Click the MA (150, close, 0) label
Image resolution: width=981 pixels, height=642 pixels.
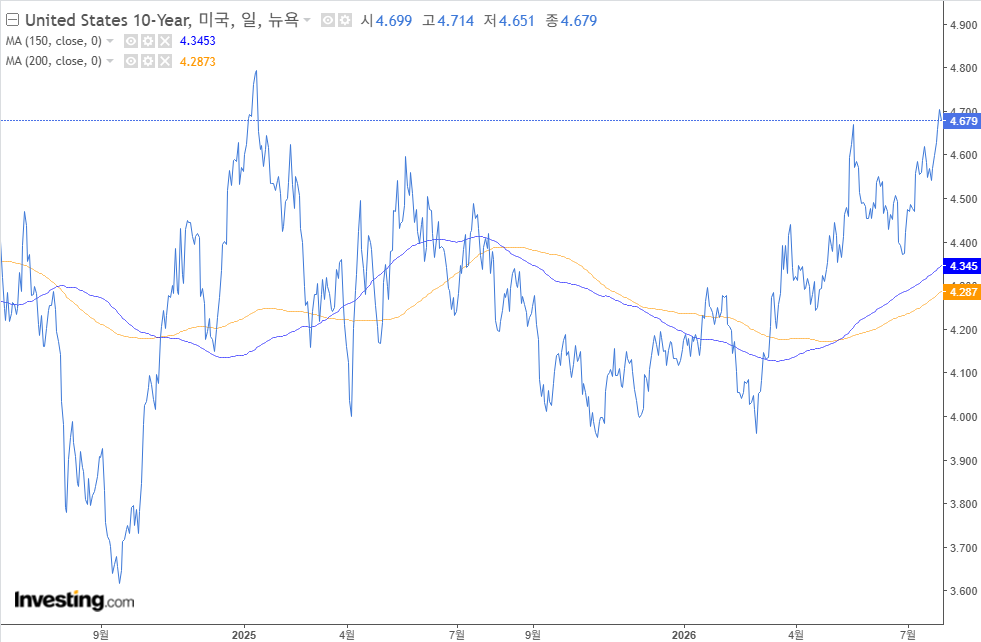click(54, 41)
